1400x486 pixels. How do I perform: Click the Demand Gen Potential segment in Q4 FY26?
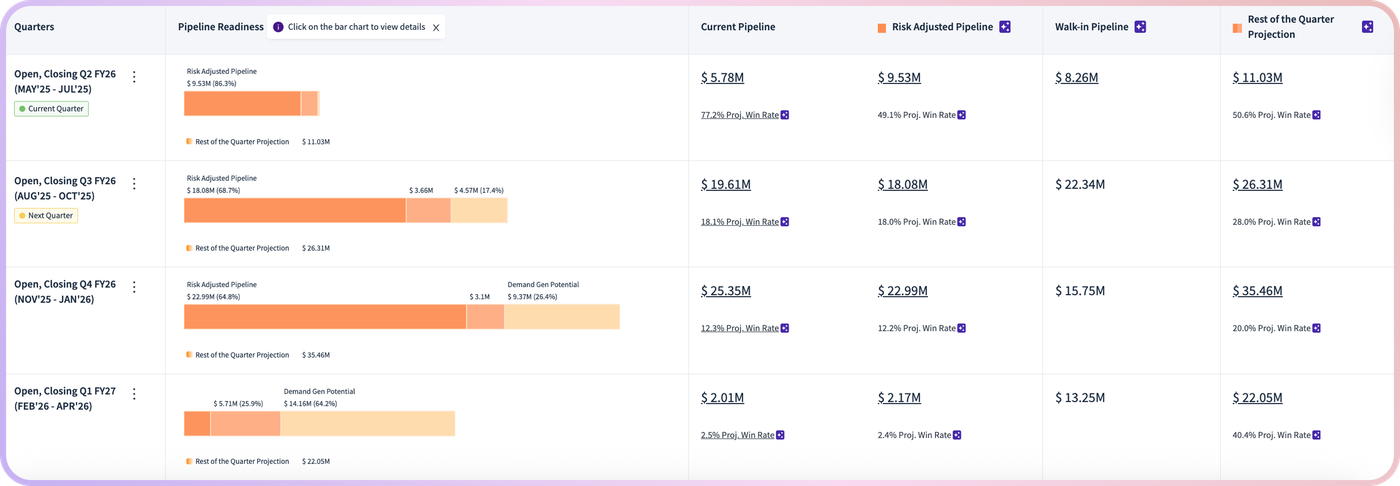click(562, 317)
